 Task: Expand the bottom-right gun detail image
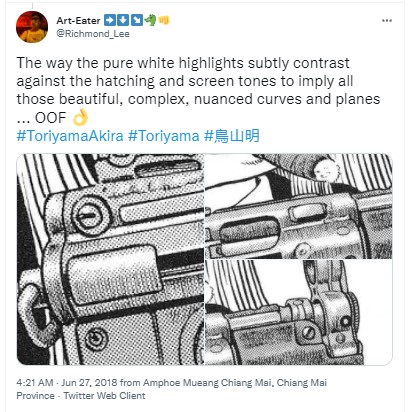coord(299,312)
